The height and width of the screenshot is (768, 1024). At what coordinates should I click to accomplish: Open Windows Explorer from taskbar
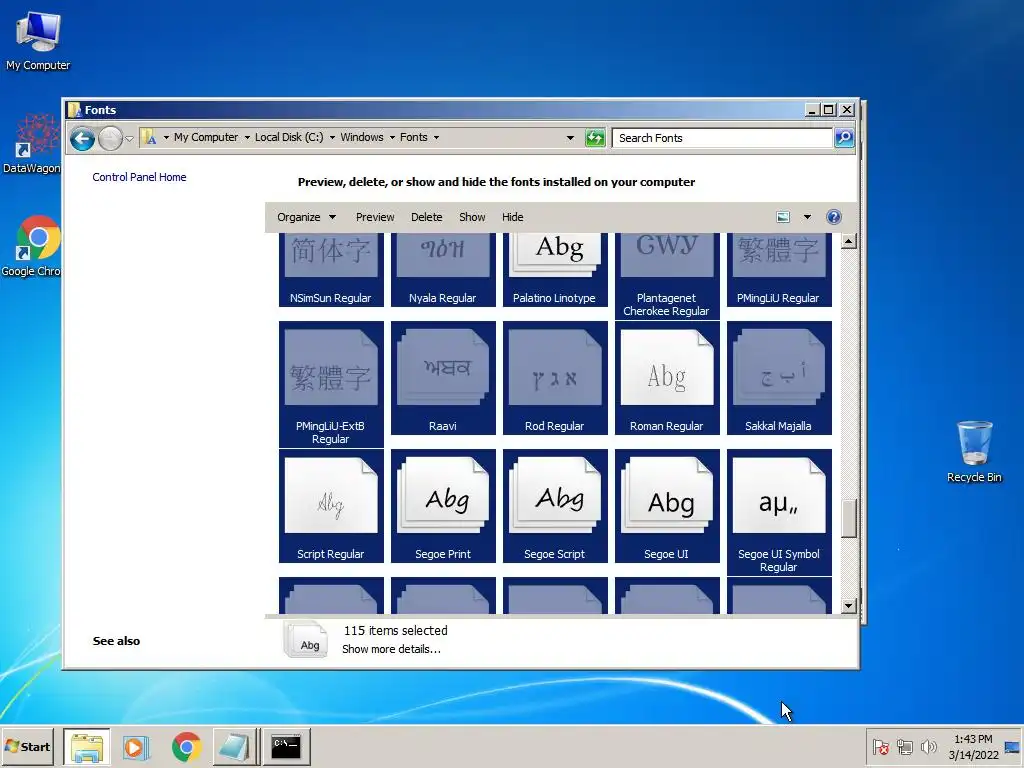coord(87,746)
